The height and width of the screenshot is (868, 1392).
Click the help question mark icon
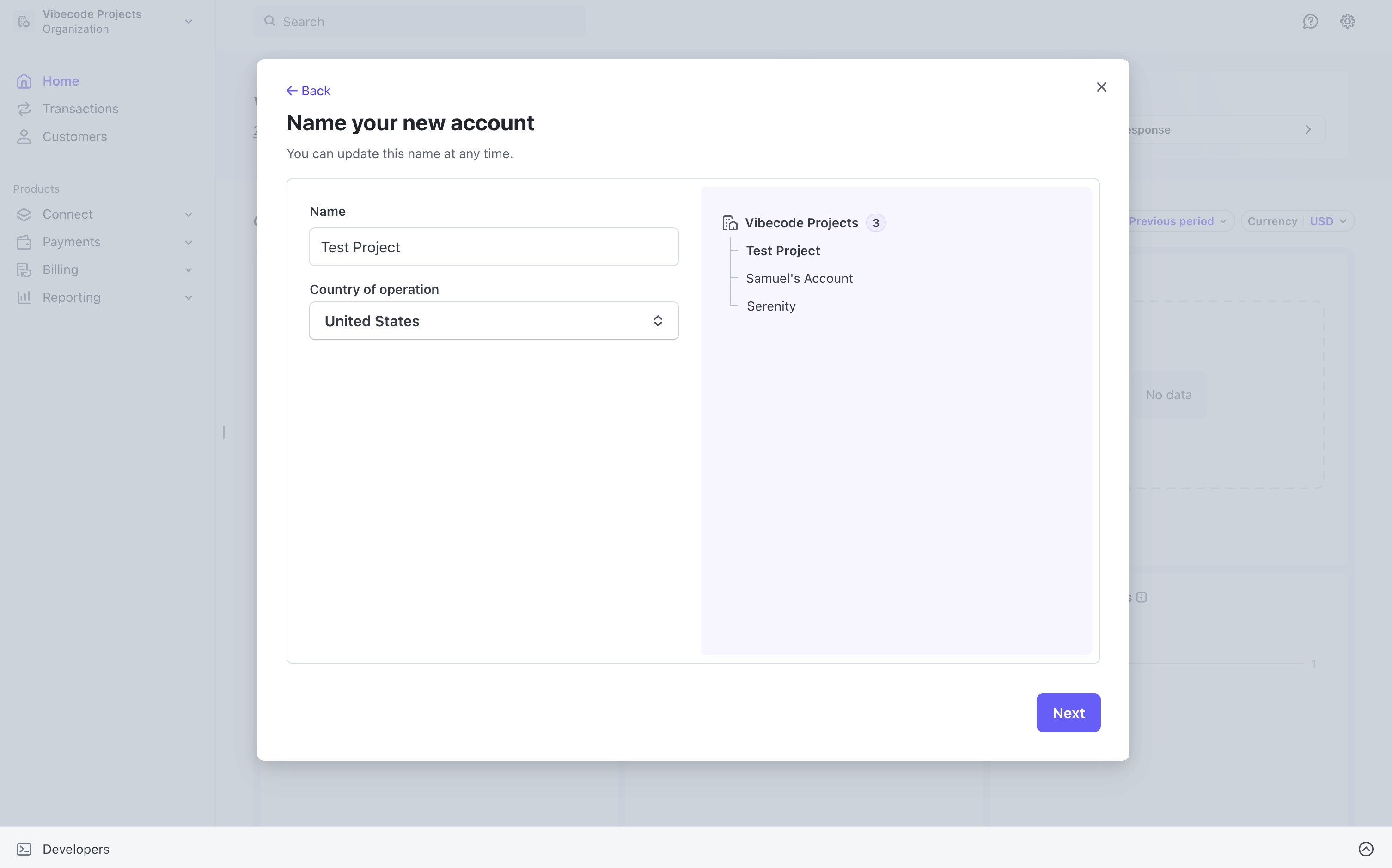1310,22
